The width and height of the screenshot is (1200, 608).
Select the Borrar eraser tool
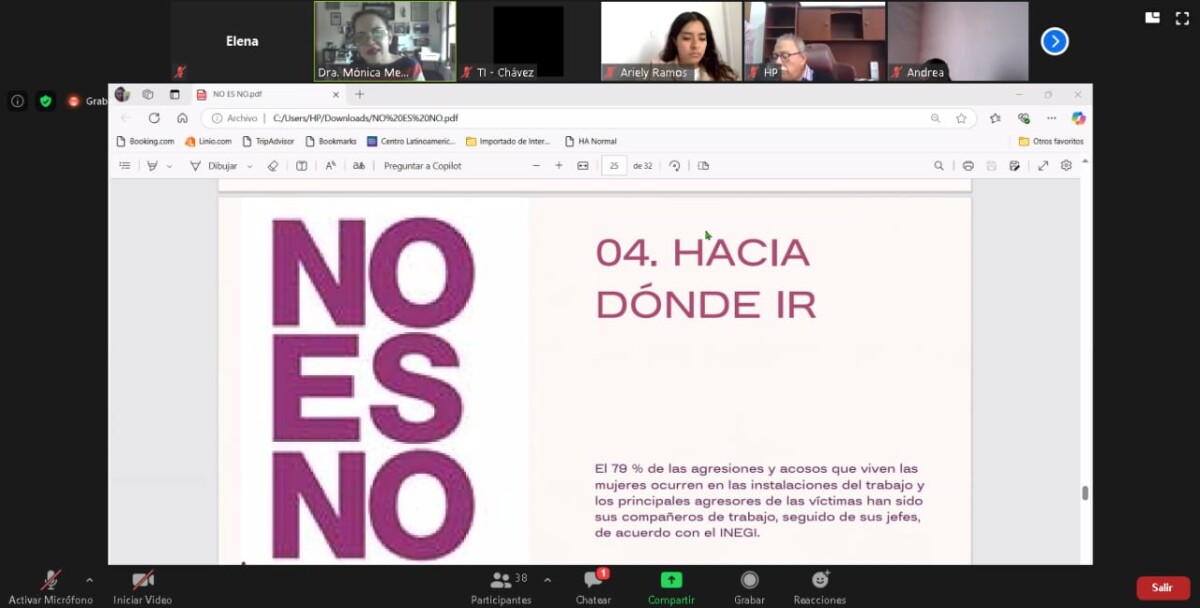point(273,166)
